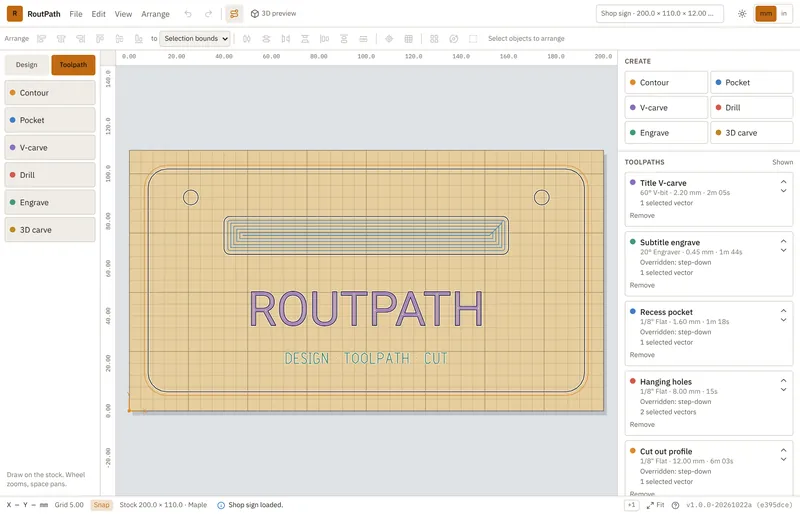This screenshot has width=800, height=514.
Task: Click the RoutPath logo icon
Action: pyautogui.click(x=15, y=14)
